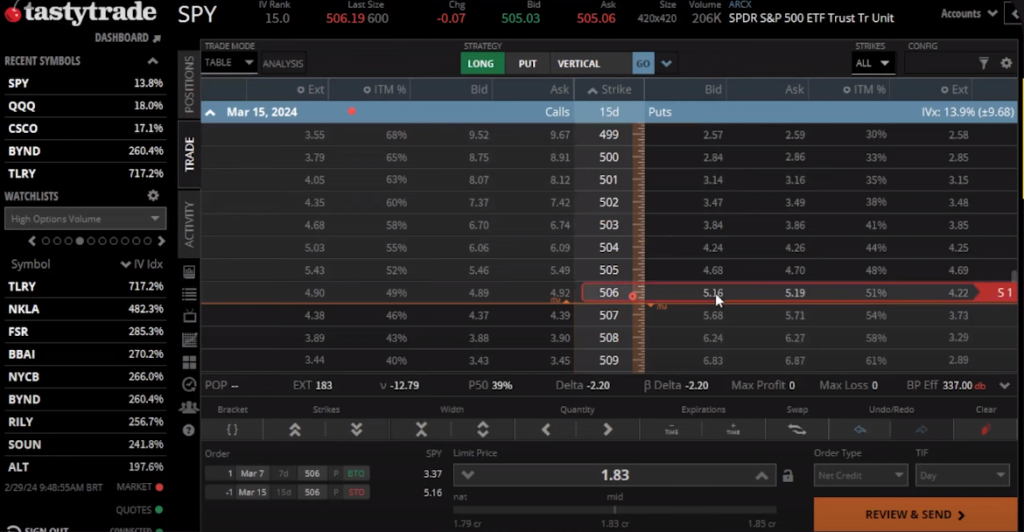1024x532 pixels.
Task: Click the limit price slider track
Action: [613, 509]
